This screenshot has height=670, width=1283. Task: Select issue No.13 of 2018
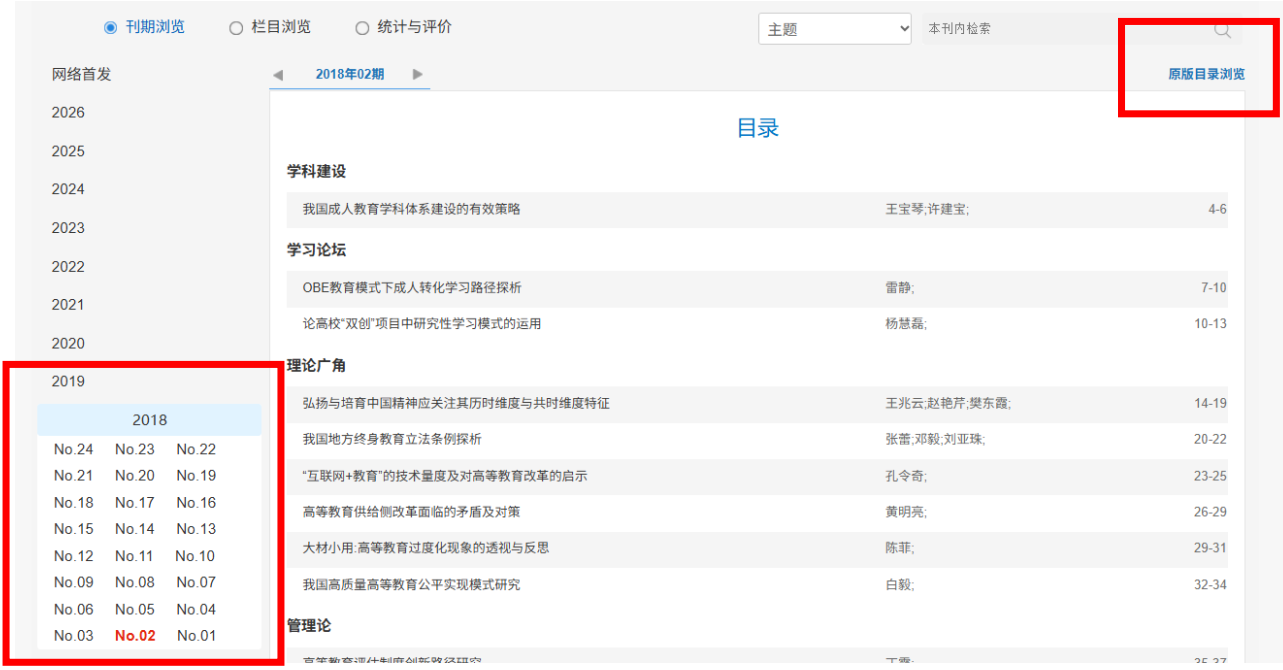click(196, 529)
